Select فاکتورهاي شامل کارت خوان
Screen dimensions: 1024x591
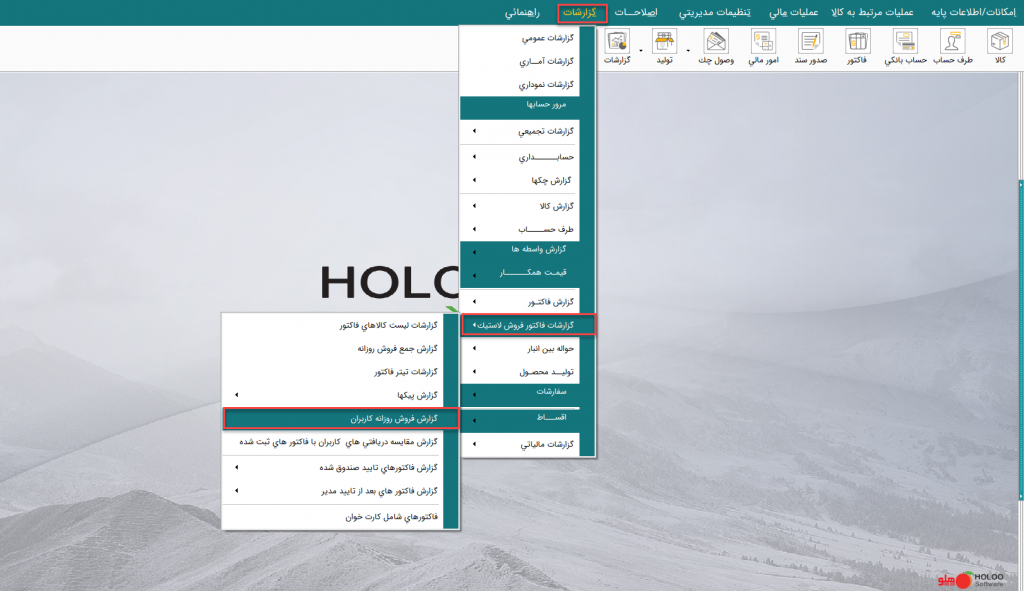[x=332, y=517]
